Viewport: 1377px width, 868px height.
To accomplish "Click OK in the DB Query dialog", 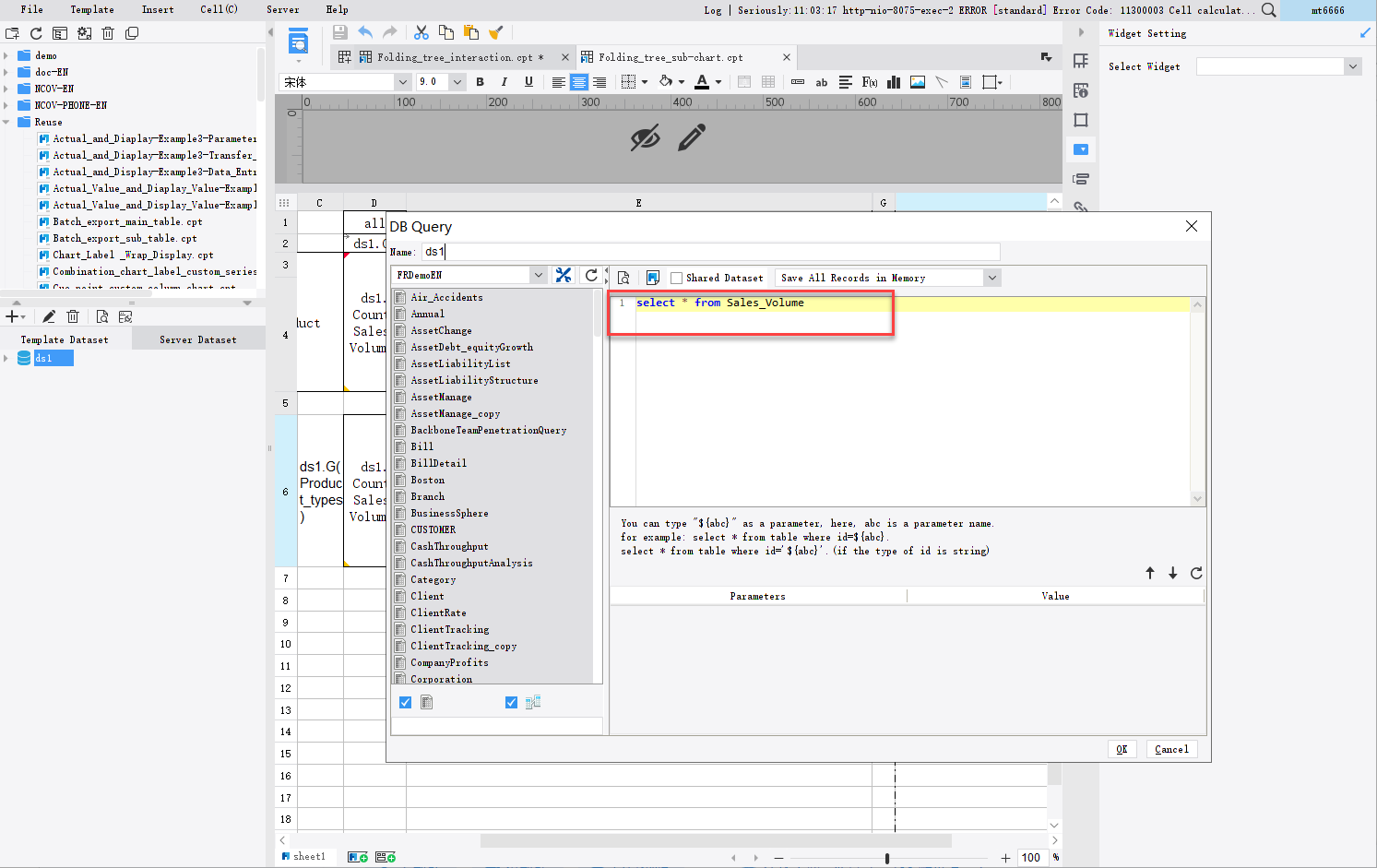I will pyautogui.click(x=1122, y=749).
